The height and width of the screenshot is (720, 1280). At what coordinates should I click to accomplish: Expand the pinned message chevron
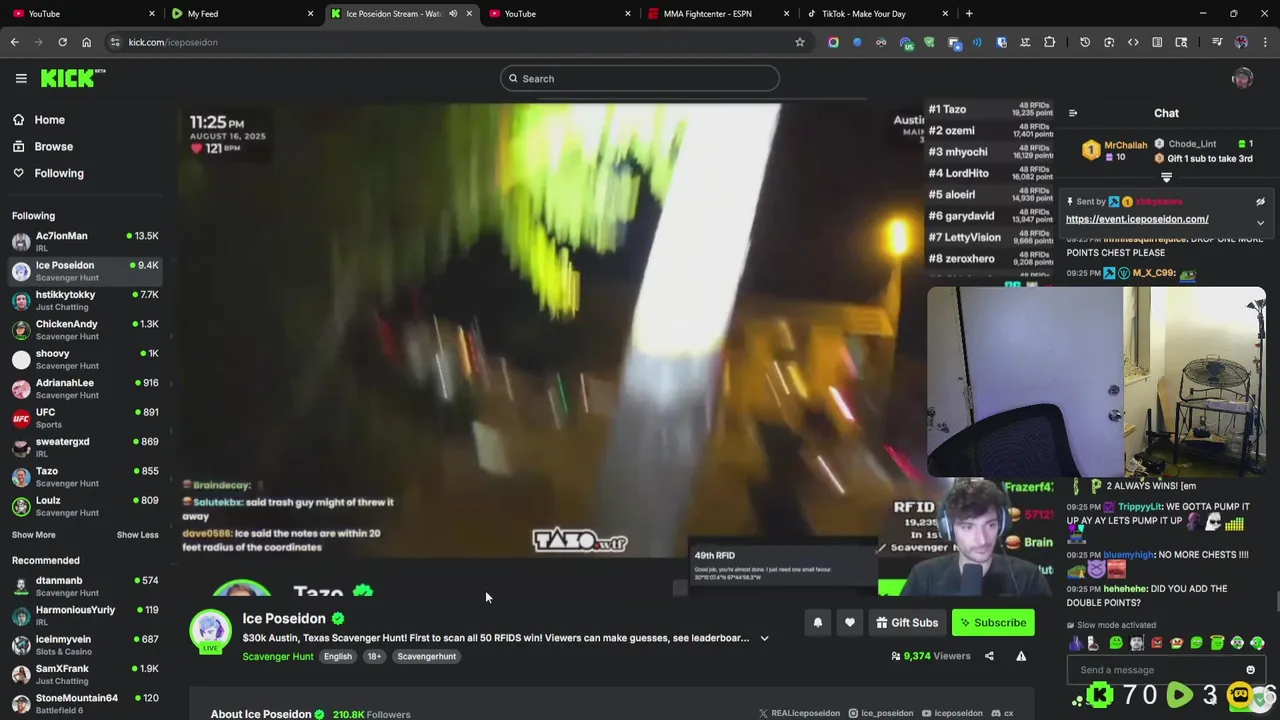(x=1260, y=223)
